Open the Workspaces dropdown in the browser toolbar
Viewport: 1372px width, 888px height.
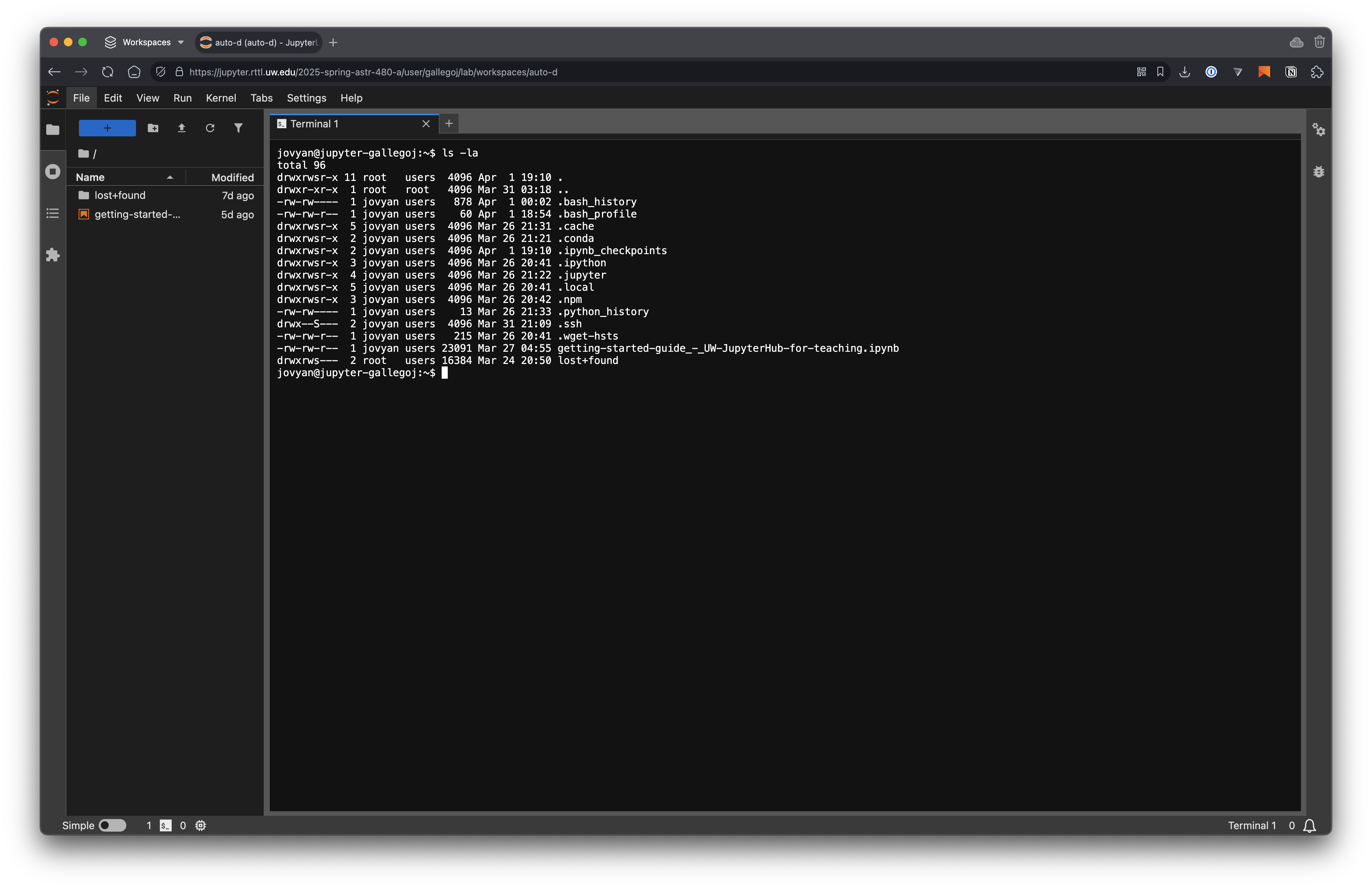[144, 42]
